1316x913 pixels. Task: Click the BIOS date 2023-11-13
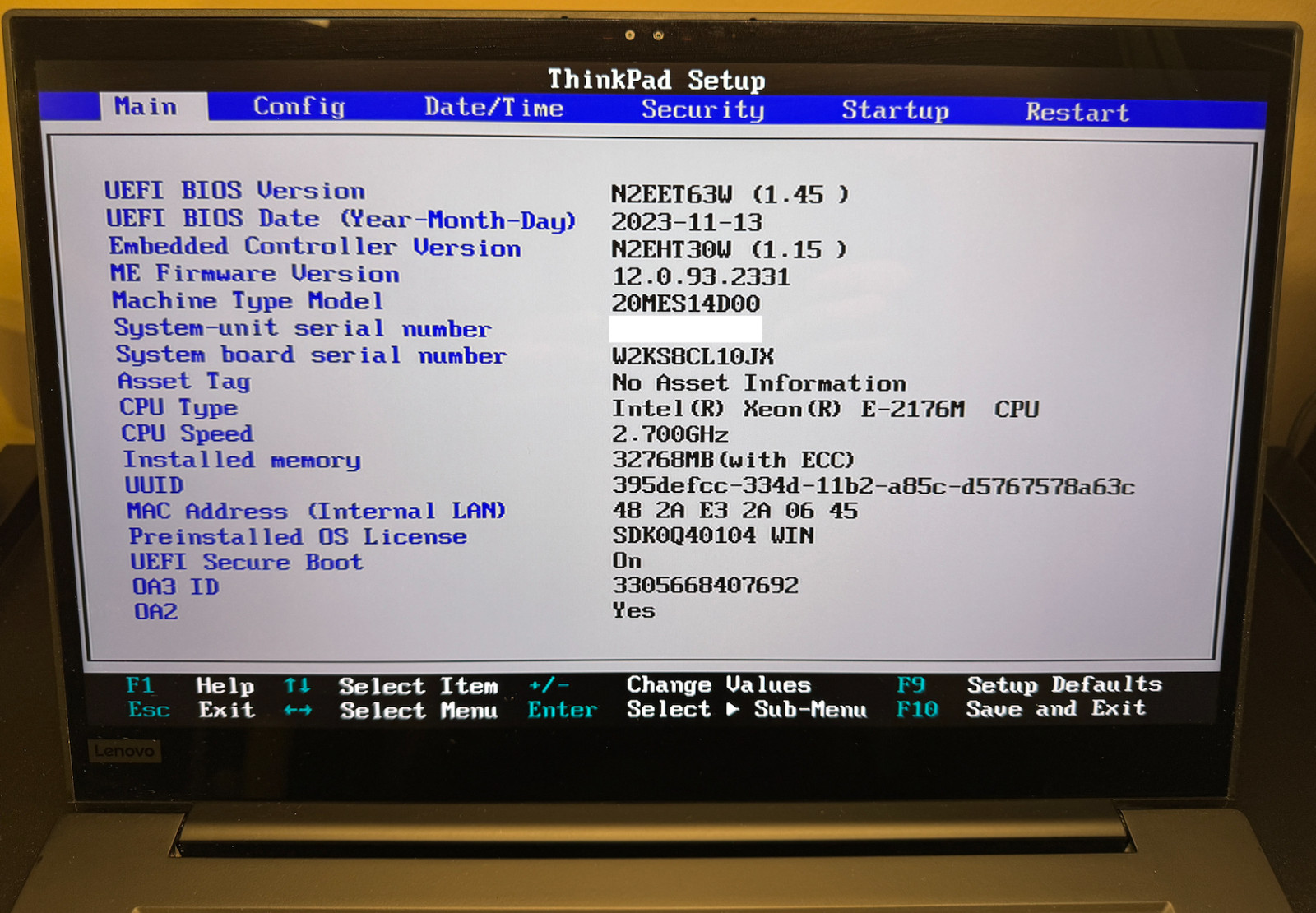point(687,222)
